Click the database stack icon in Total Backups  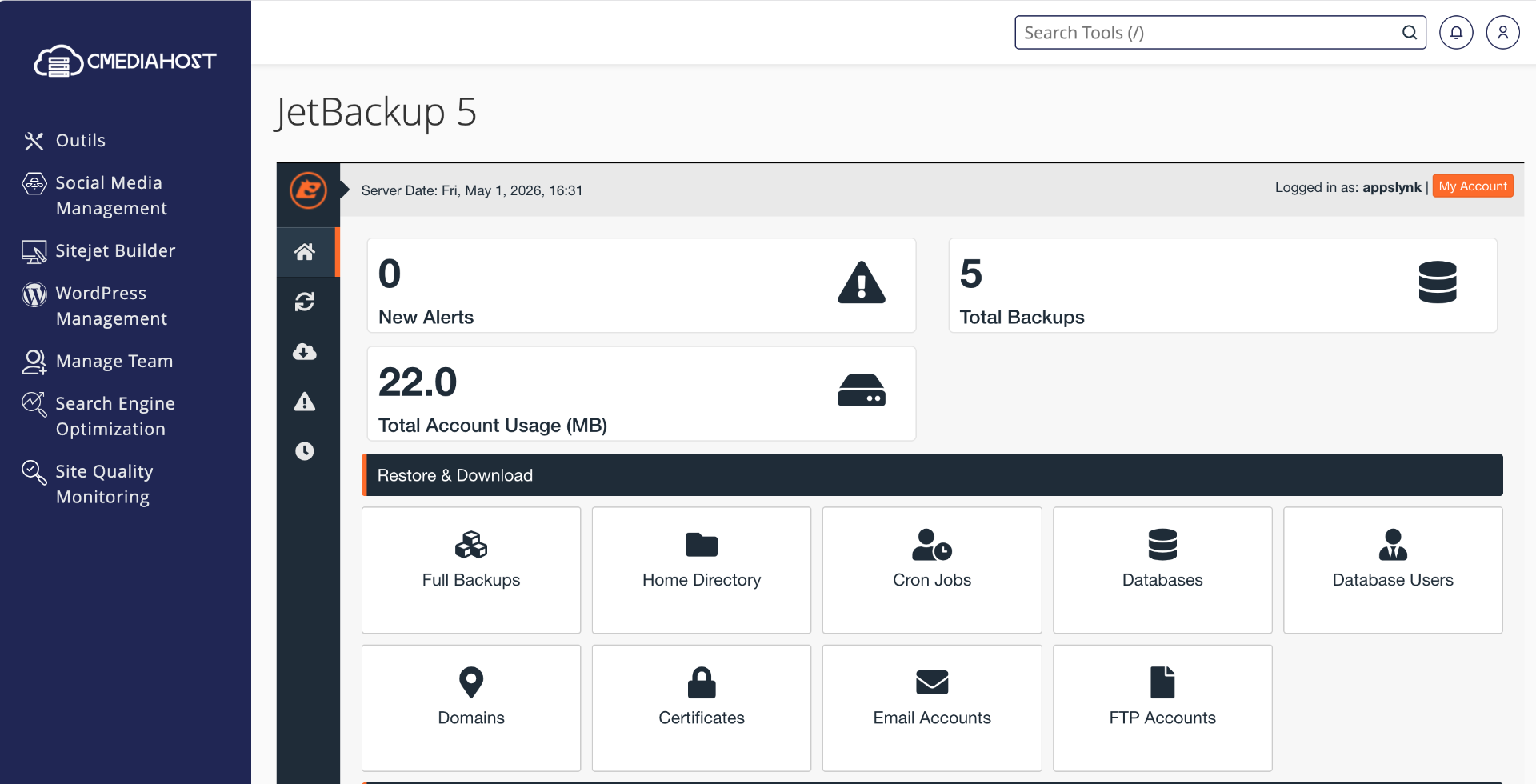[1438, 282]
